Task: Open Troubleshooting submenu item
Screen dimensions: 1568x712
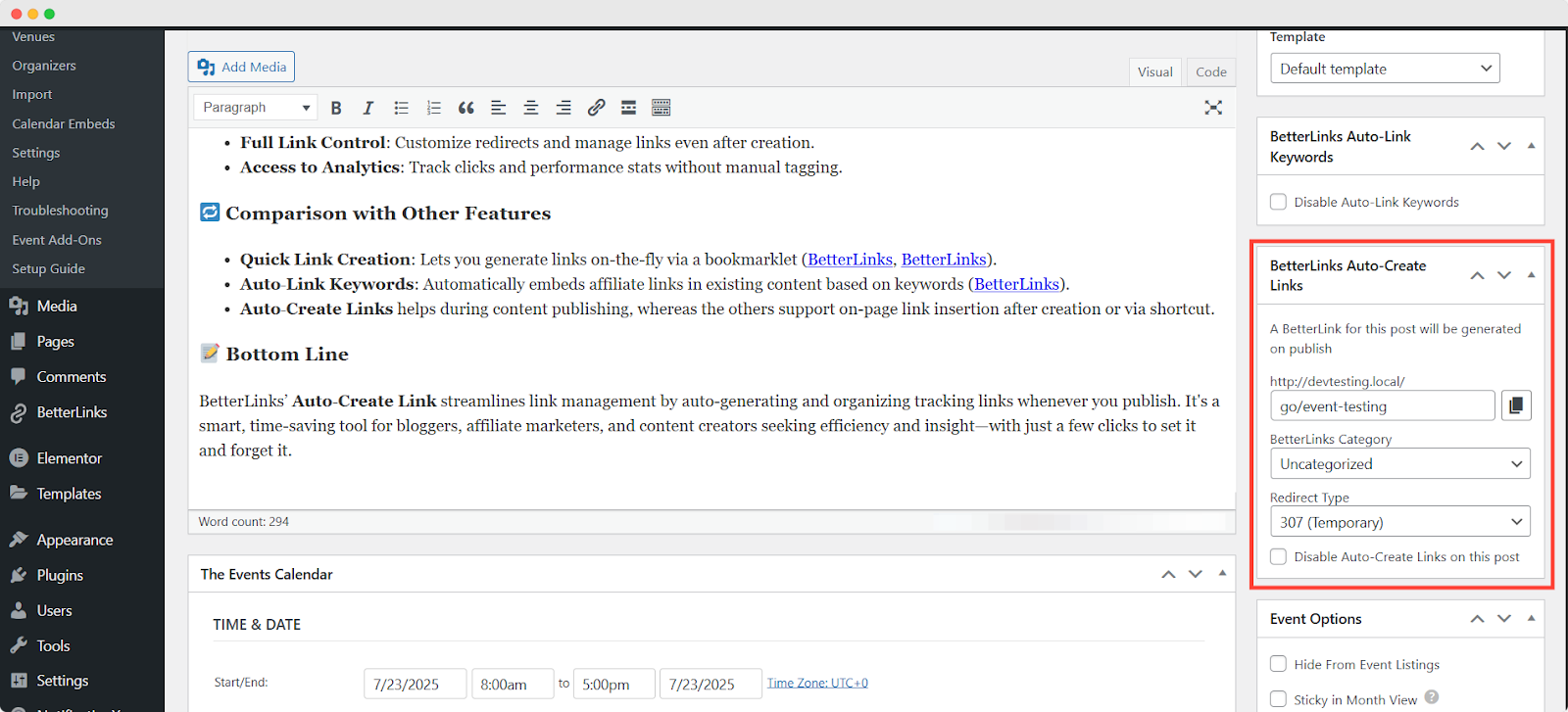Action: 61,211
